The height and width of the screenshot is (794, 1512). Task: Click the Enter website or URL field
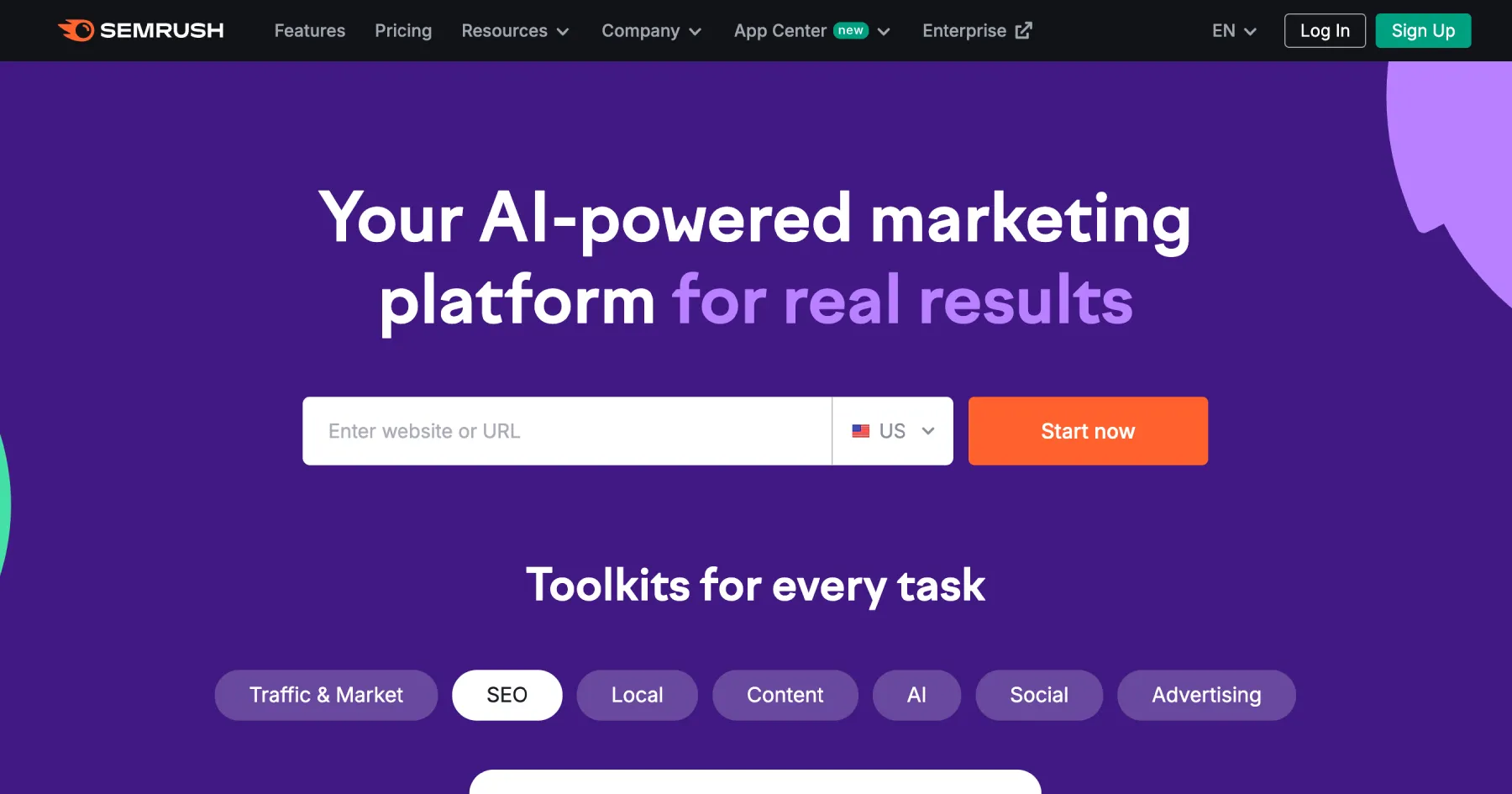click(x=567, y=431)
